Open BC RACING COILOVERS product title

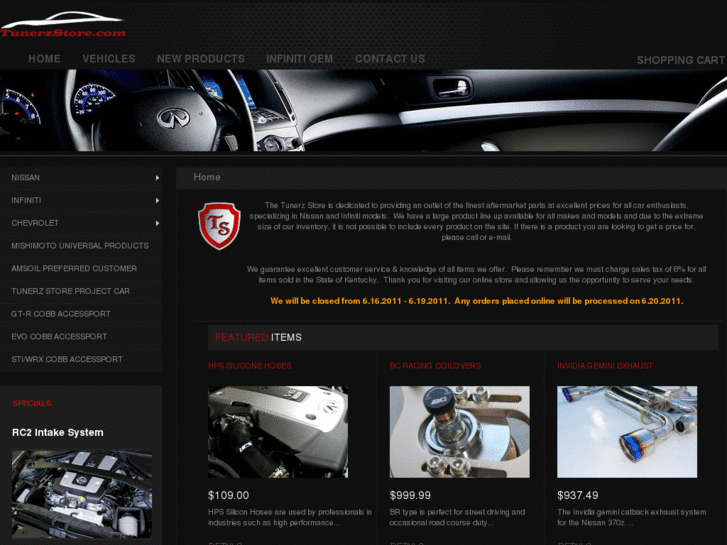coord(435,365)
